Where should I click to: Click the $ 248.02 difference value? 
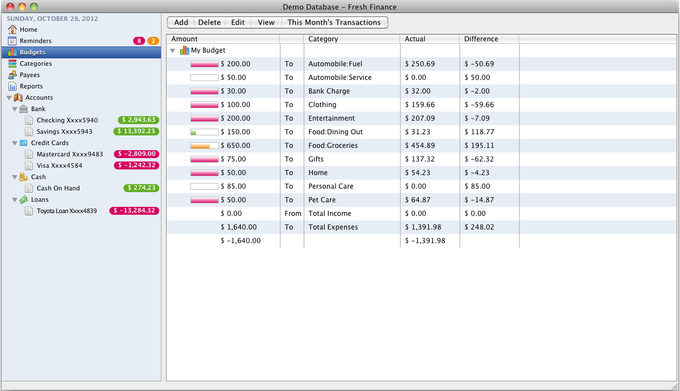click(479, 227)
